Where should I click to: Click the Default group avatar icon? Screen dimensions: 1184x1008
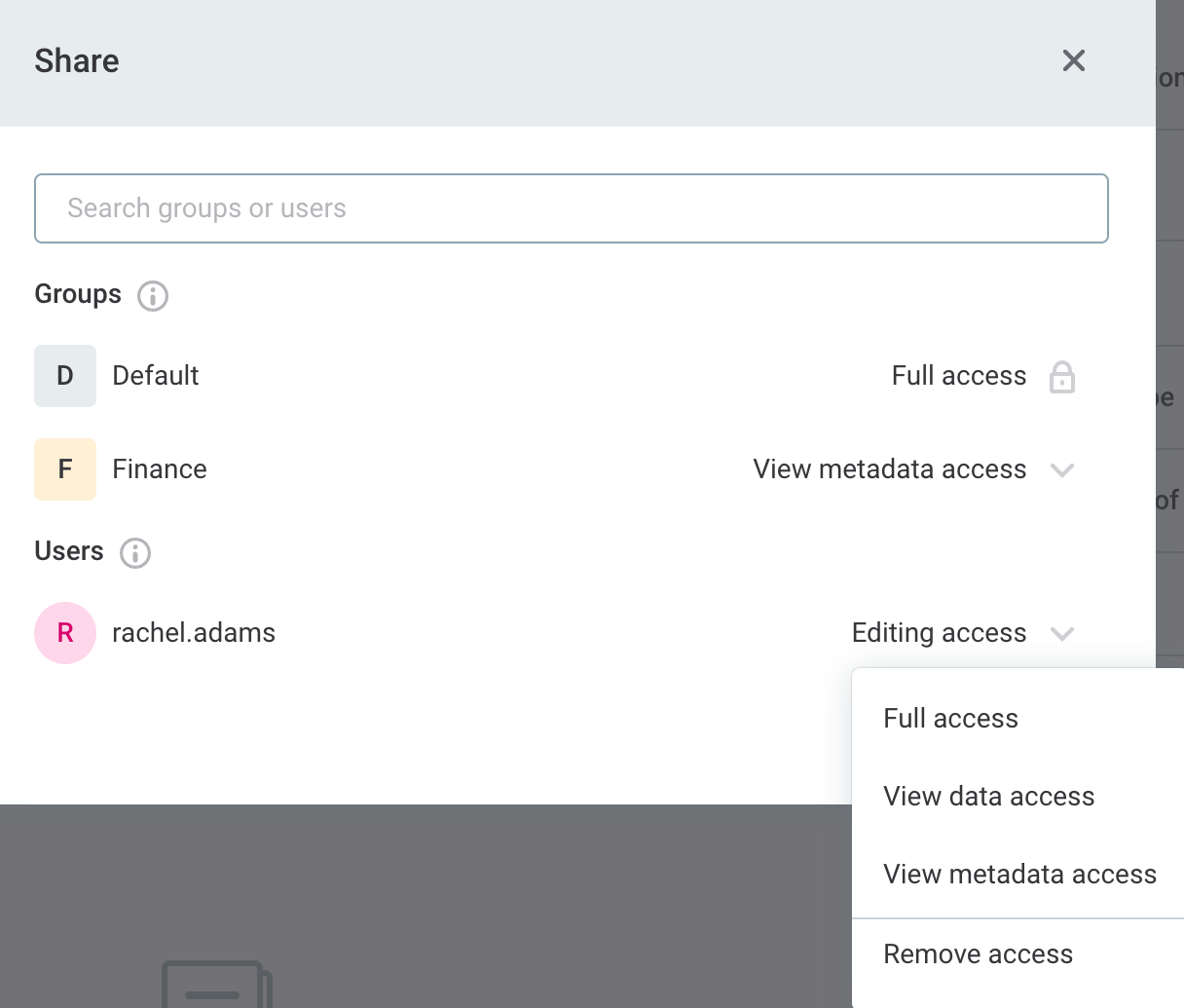[65, 376]
